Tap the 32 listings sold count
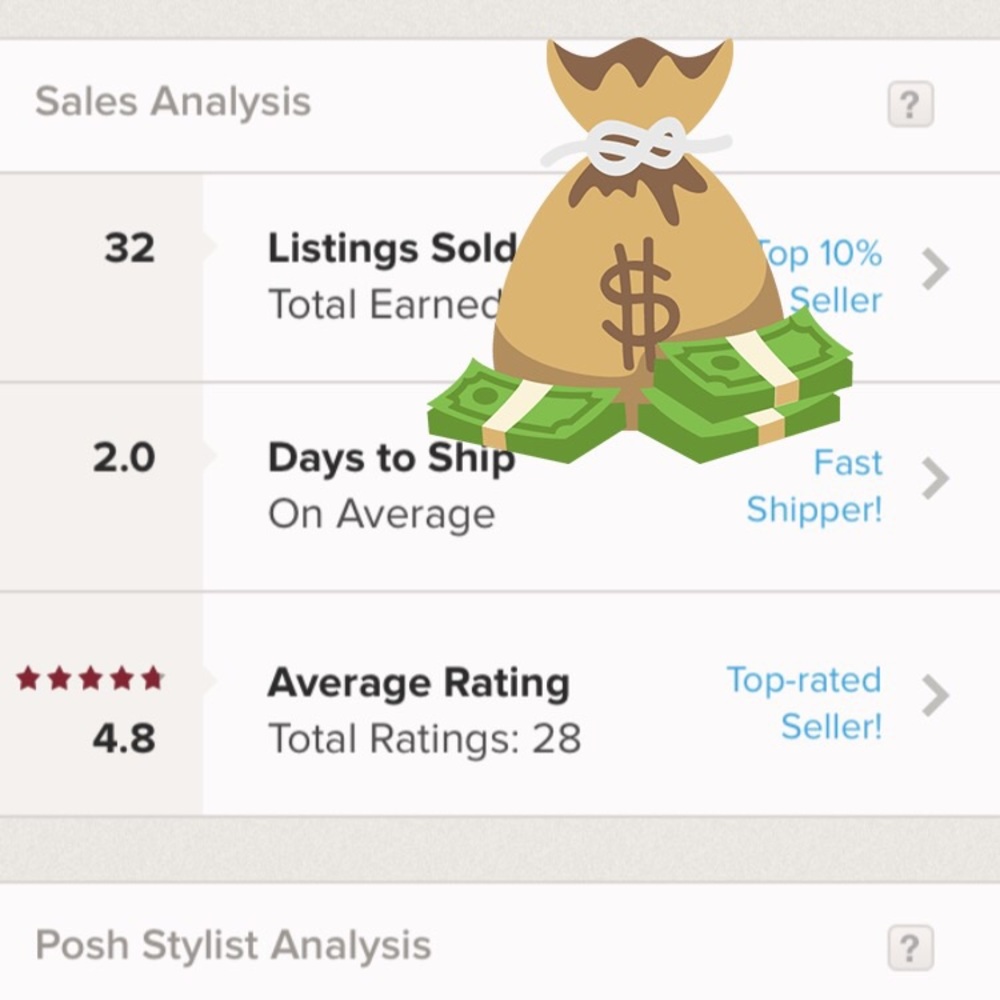This screenshot has width=1000, height=1000. click(x=130, y=248)
